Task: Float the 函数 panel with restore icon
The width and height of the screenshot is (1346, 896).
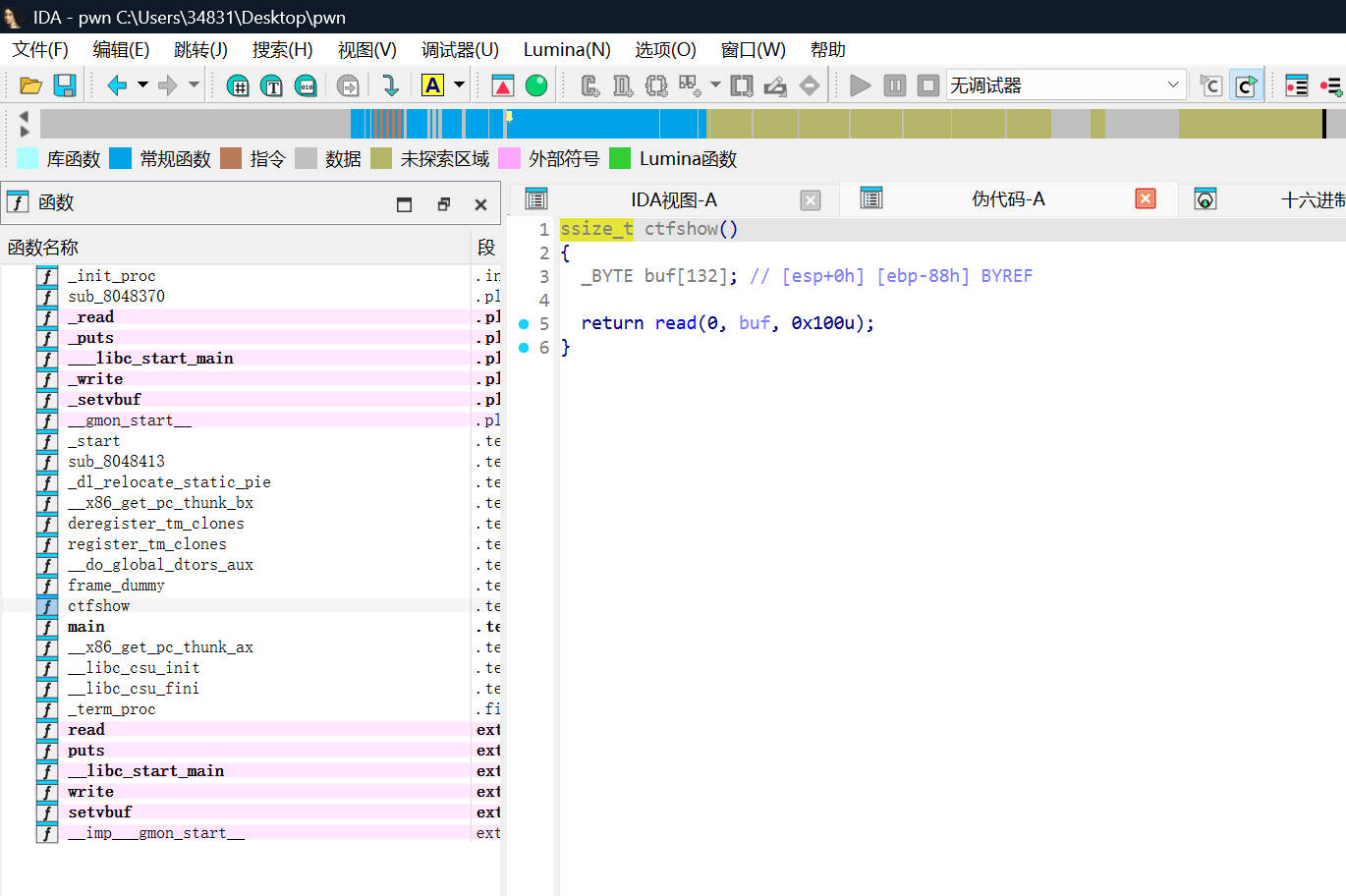Action: pos(443,204)
